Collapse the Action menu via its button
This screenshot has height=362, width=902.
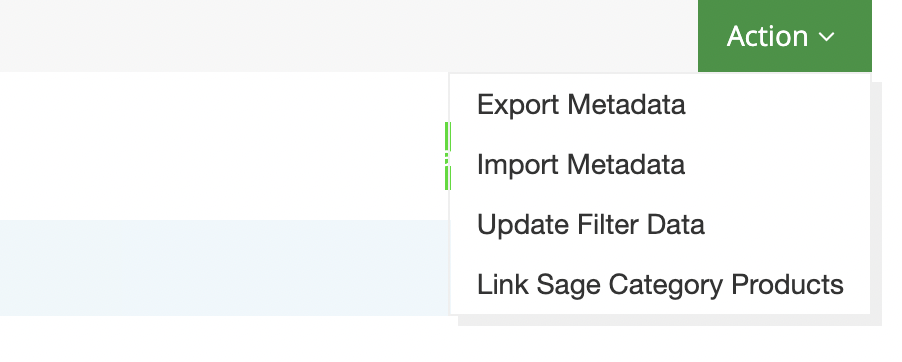click(785, 36)
